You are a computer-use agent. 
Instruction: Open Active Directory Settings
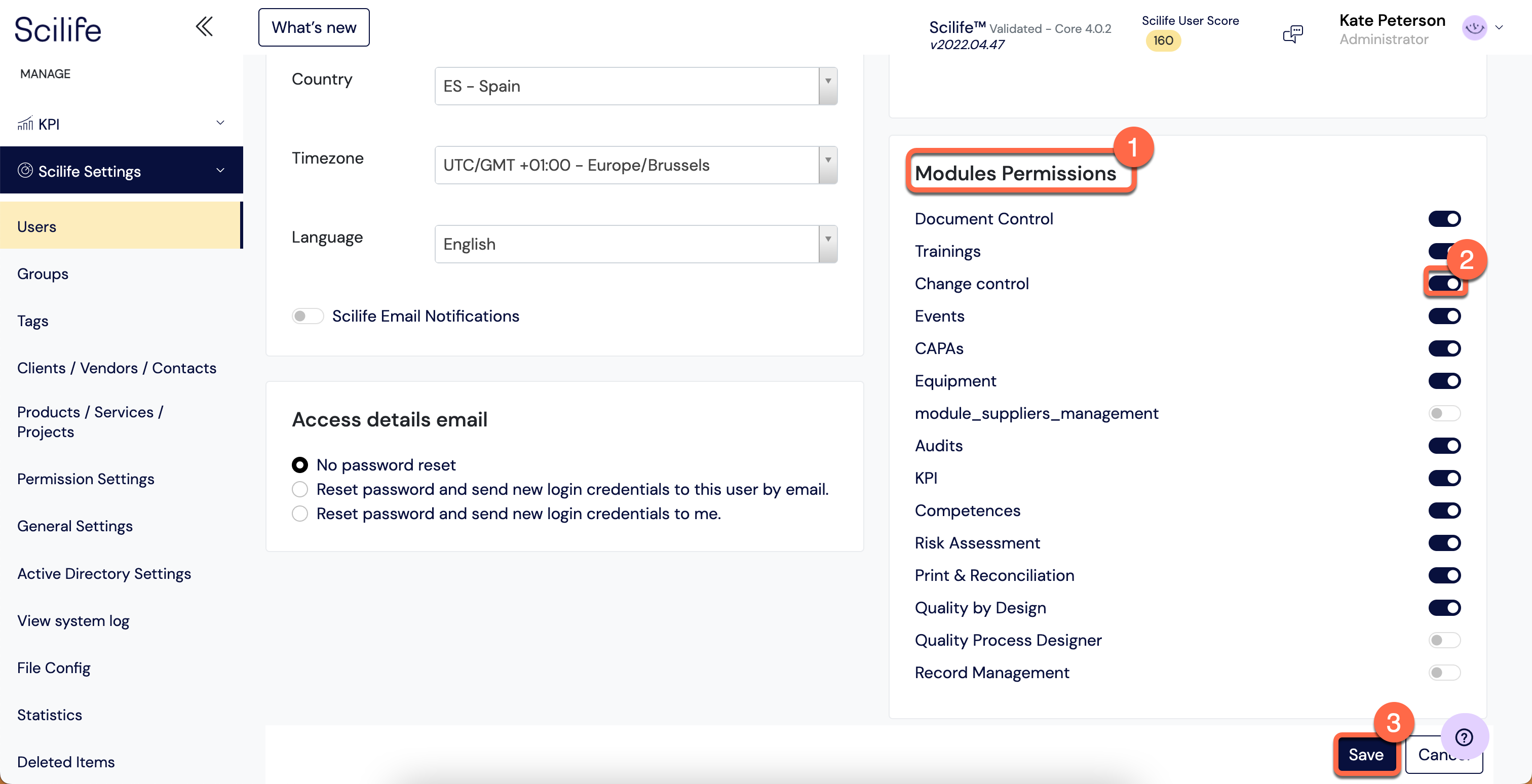tap(104, 574)
